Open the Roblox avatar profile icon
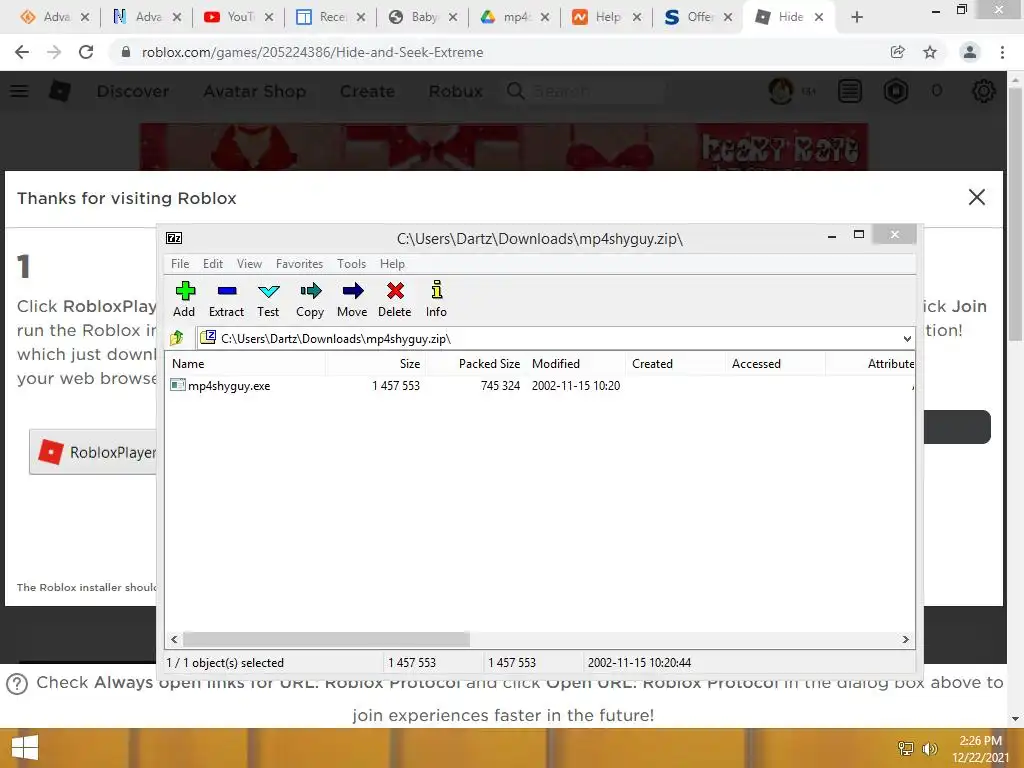 781,91
